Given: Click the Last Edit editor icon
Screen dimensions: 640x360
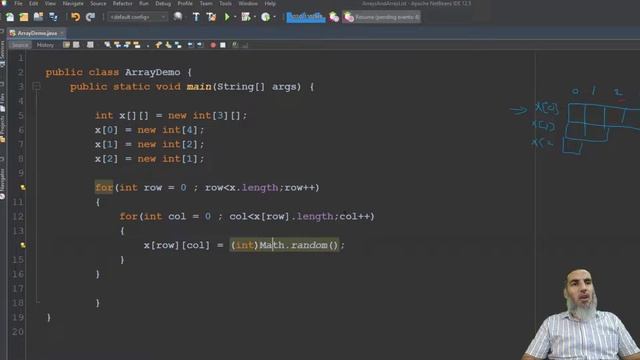Looking at the screenshot, I should pos(66,45).
